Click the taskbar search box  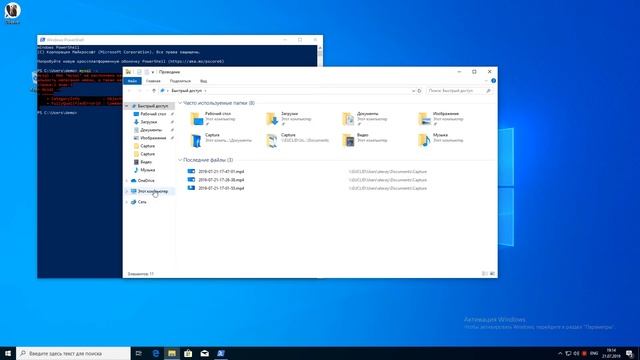(73, 353)
